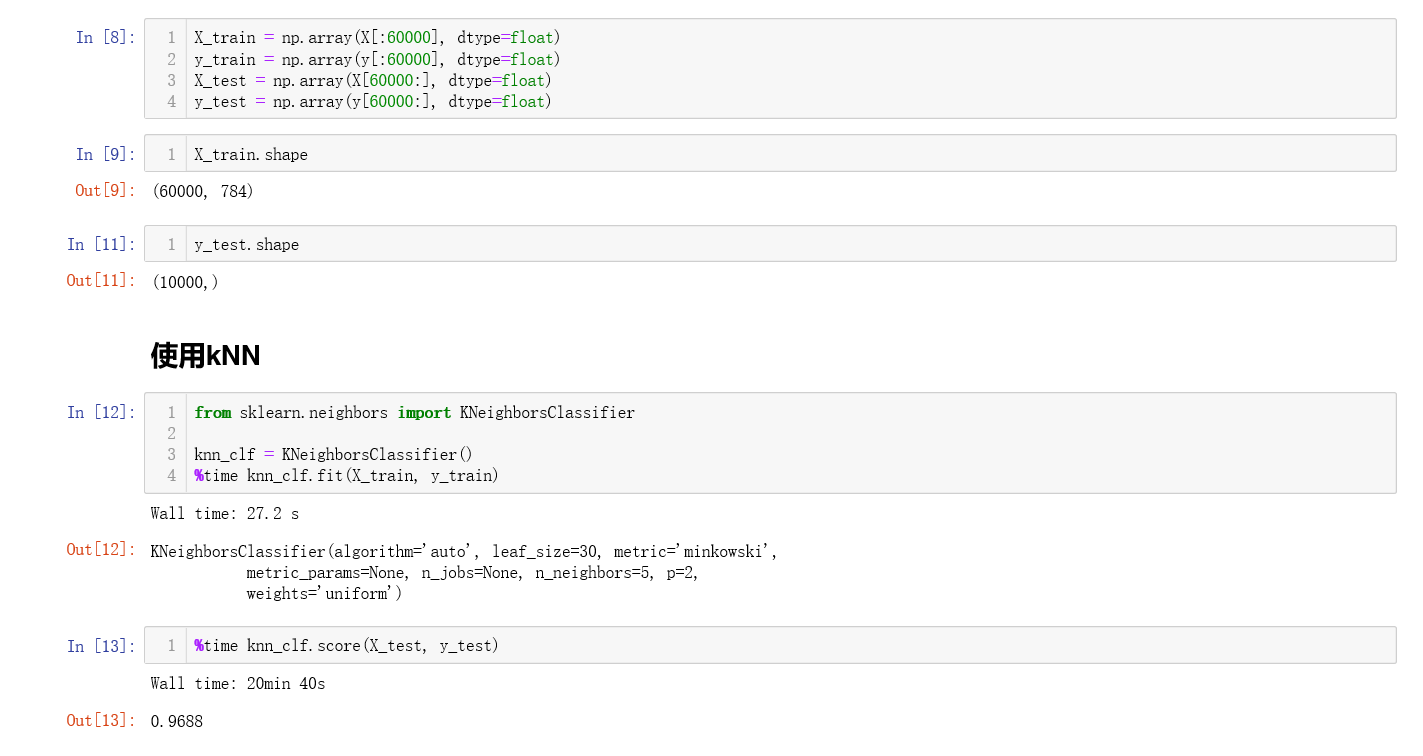Viewport: 1423px width, 756px height.
Task: Click the 0.9688 score output
Action: click(x=177, y=721)
